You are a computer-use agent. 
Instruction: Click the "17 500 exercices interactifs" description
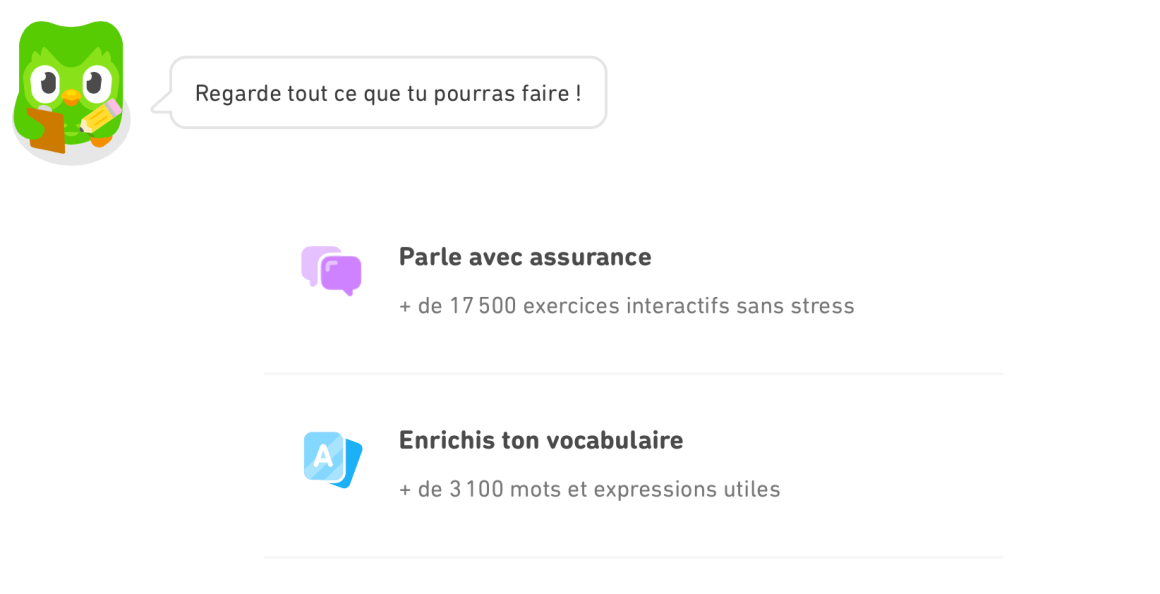(x=626, y=306)
